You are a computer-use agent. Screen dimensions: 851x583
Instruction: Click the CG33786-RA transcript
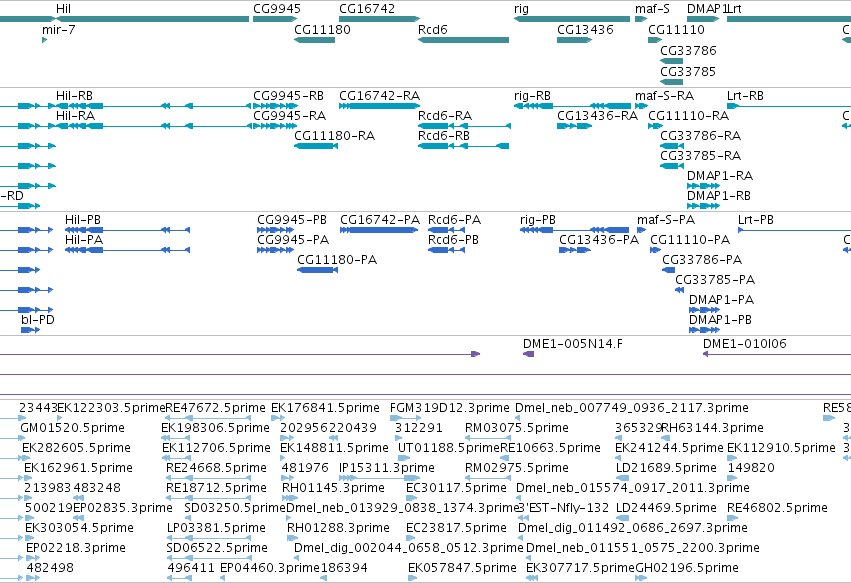tap(671, 146)
